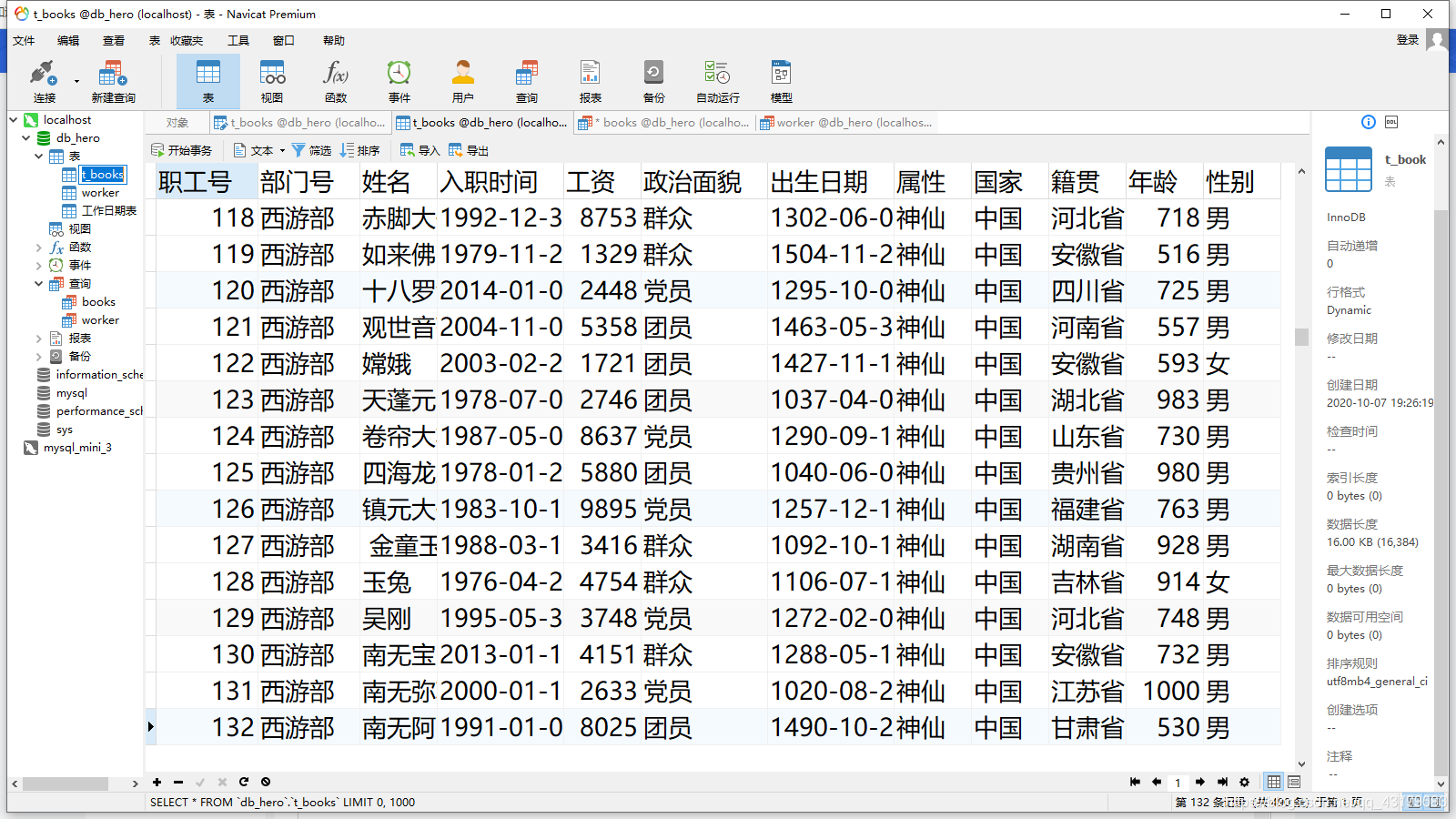Delete record with minus icon
1456x819 pixels.
coord(178,782)
